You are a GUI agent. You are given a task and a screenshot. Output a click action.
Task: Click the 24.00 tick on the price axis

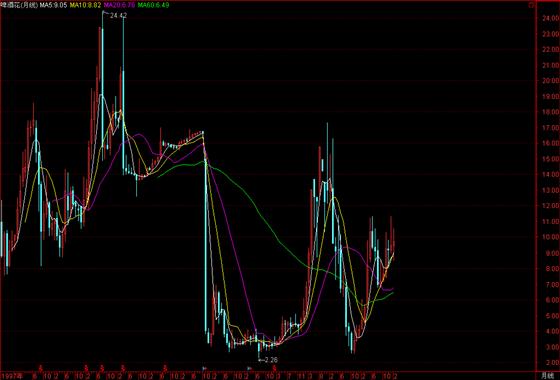(x=550, y=18)
